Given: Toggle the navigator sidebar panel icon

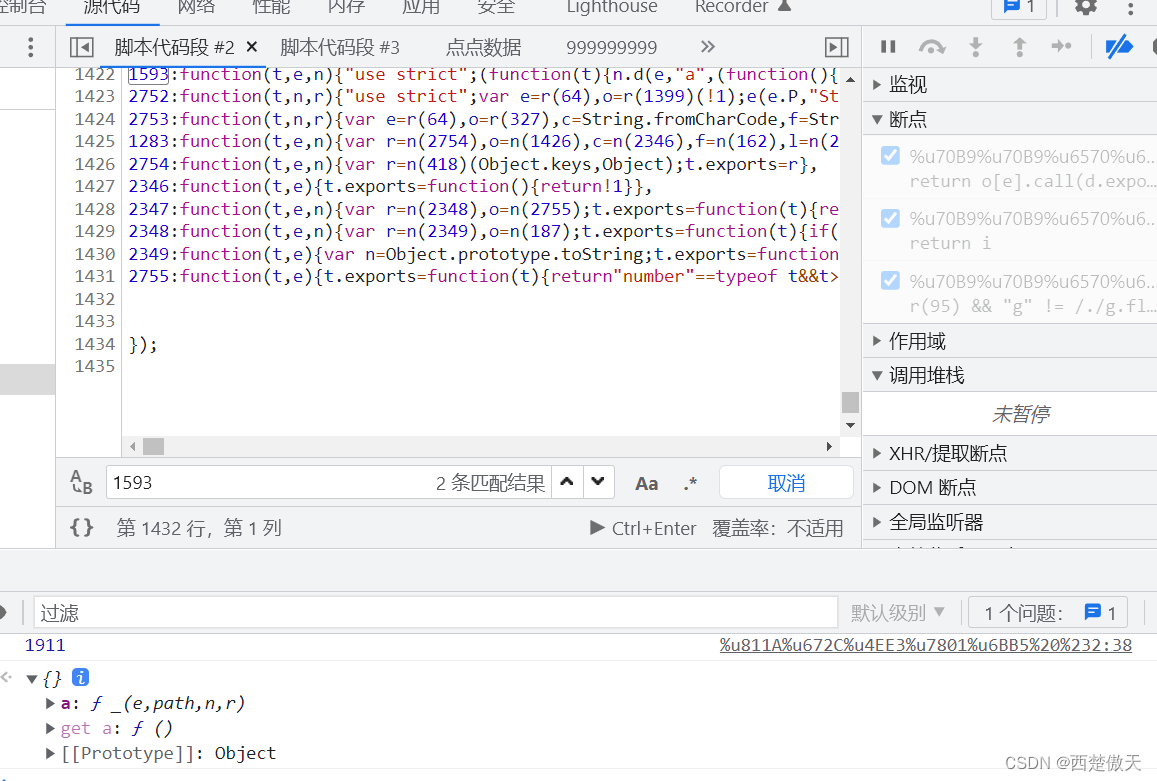Looking at the screenshot, I should pyautogui.click(x=81, y=46).
